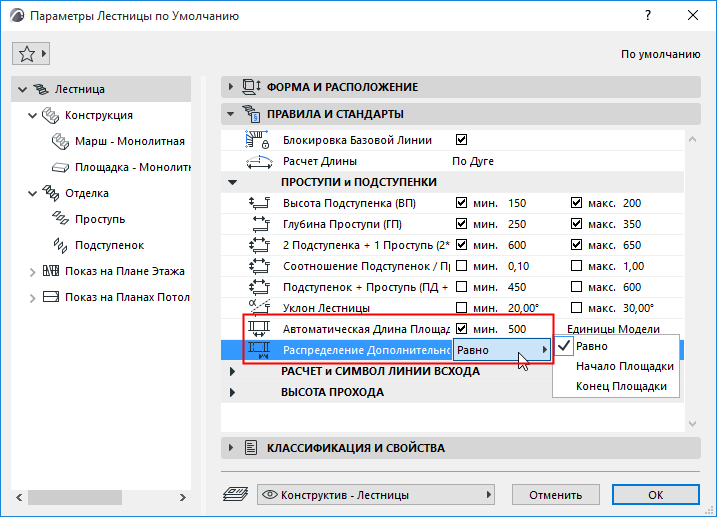Collapse ПРАВИЛА И СТАНДАРТЫ panel
The image size is (717, 517).
[230, 114]
